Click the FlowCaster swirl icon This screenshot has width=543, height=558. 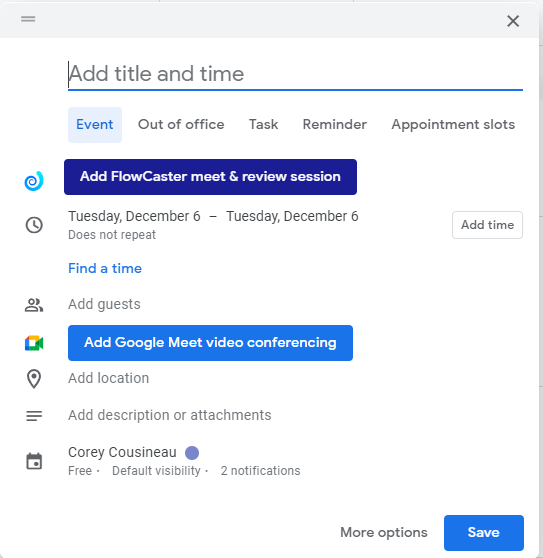(34, 181)
